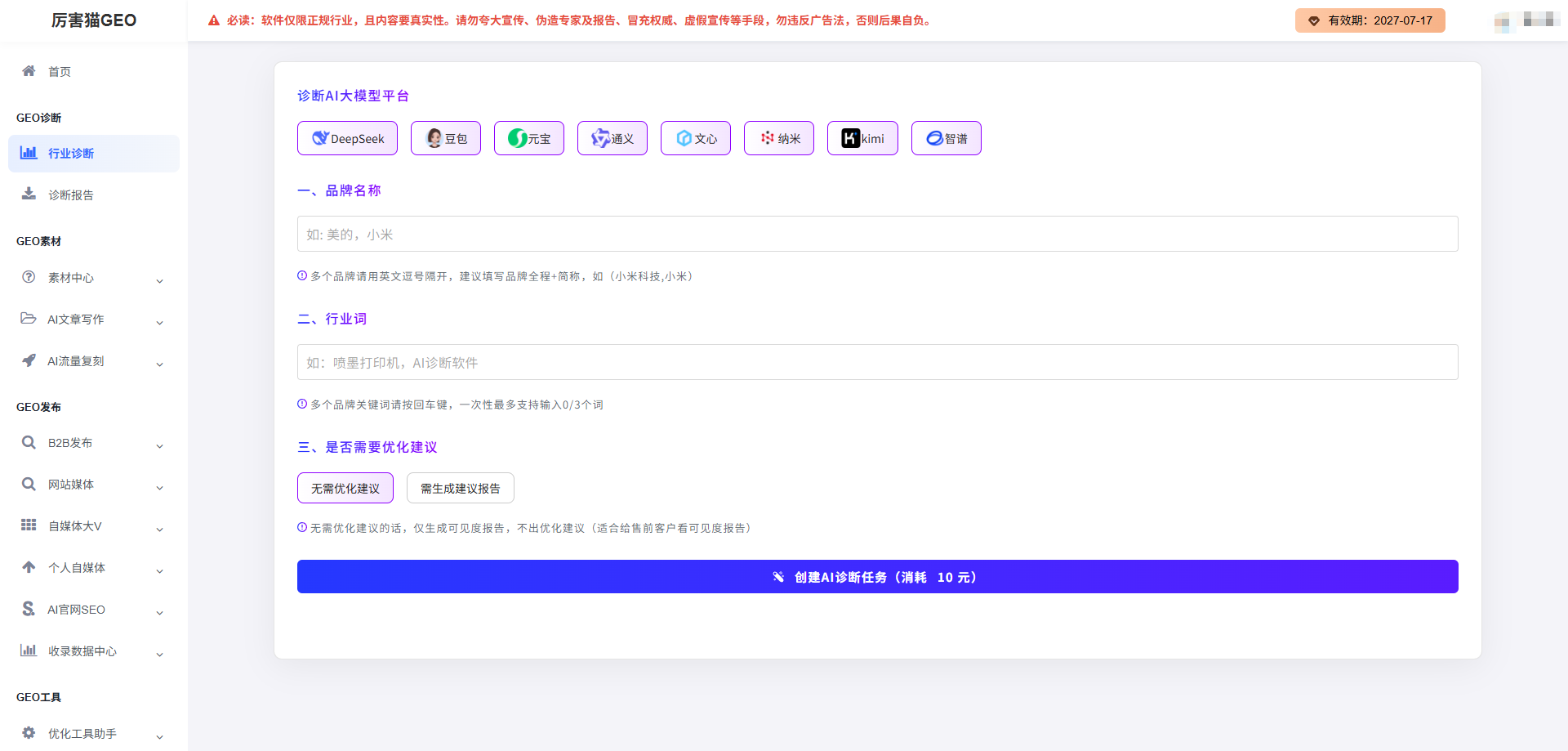Expand the 自媒体大V chevron
This screenshot has width=1568, height=751.
click(x=160, y=529)
